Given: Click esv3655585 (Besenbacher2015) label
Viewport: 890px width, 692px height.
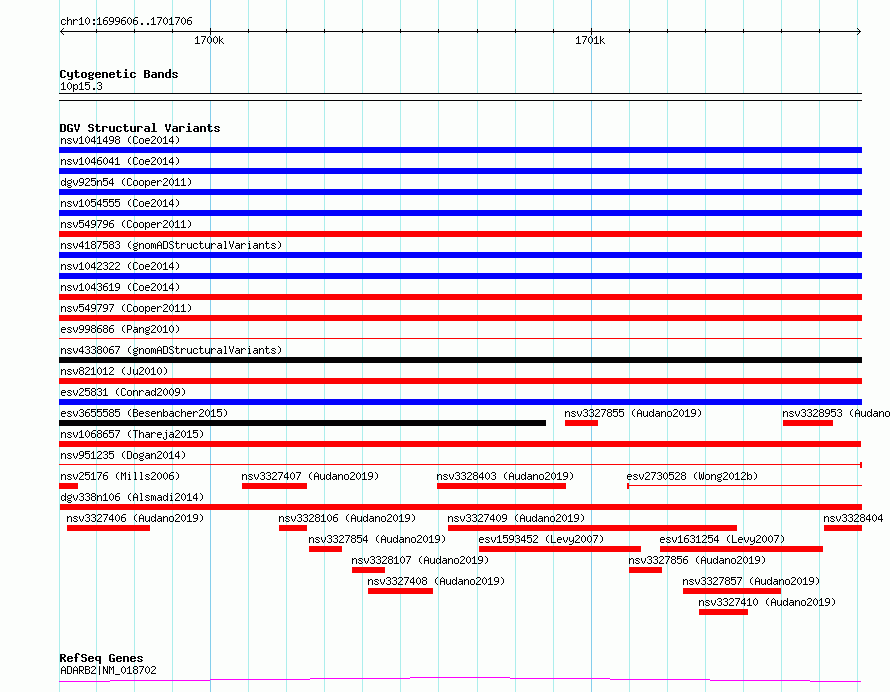Looking at the screenshot, I should coord(144,413).
